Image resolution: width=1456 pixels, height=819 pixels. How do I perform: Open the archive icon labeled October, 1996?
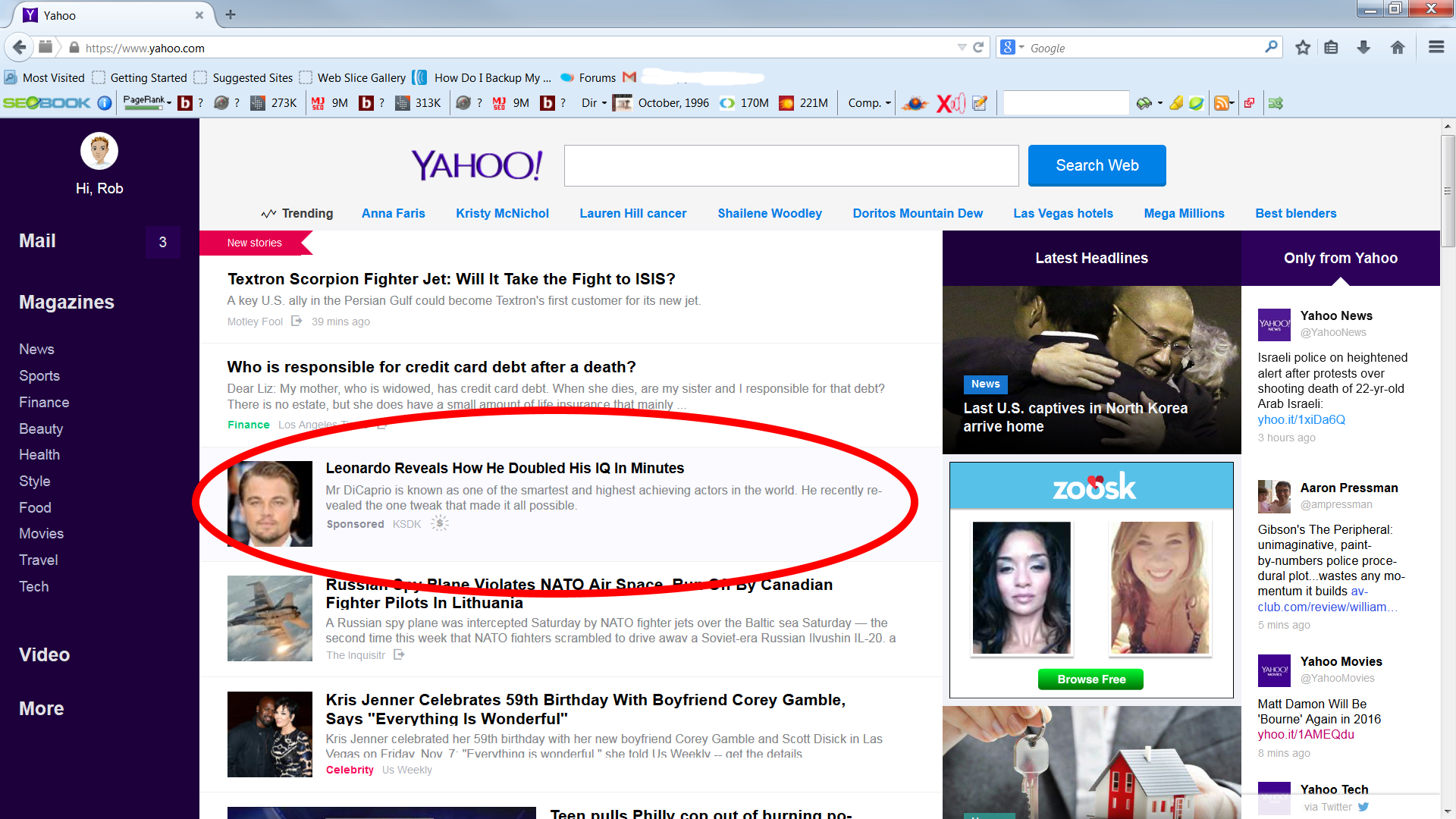(623, 102)
